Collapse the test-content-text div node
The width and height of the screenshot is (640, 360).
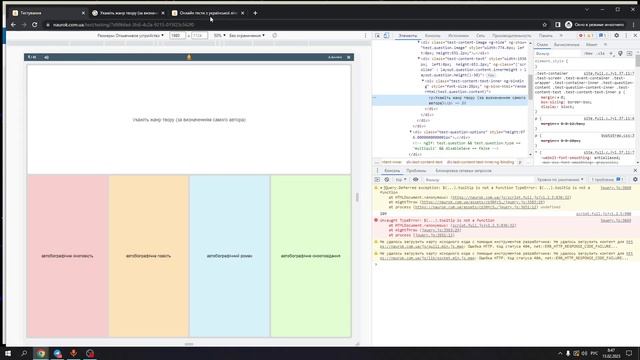point(419,59)
